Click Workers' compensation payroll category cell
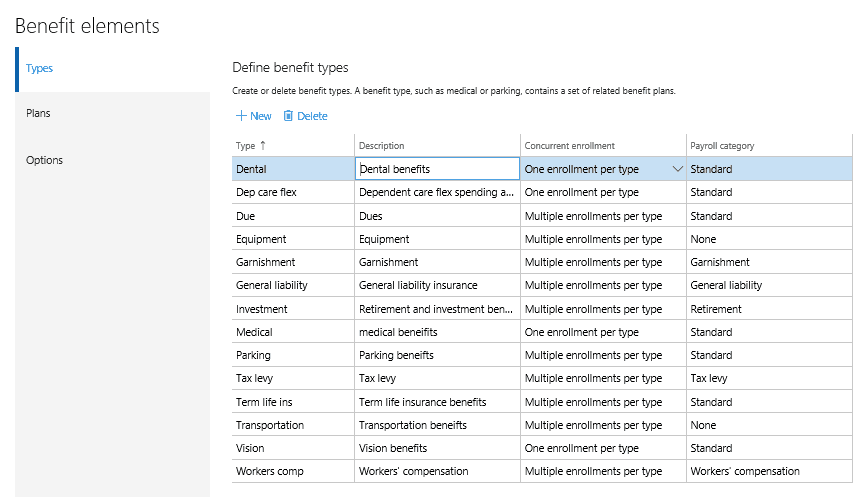This screenshot has height=497, width=865. click(770, 472)
